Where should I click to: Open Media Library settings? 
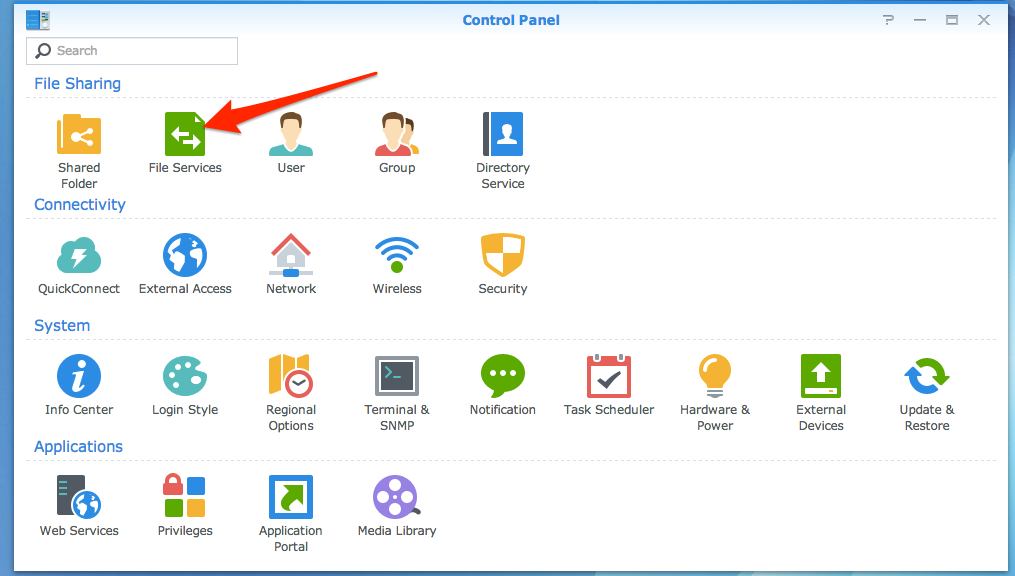[x=397, y=497]
